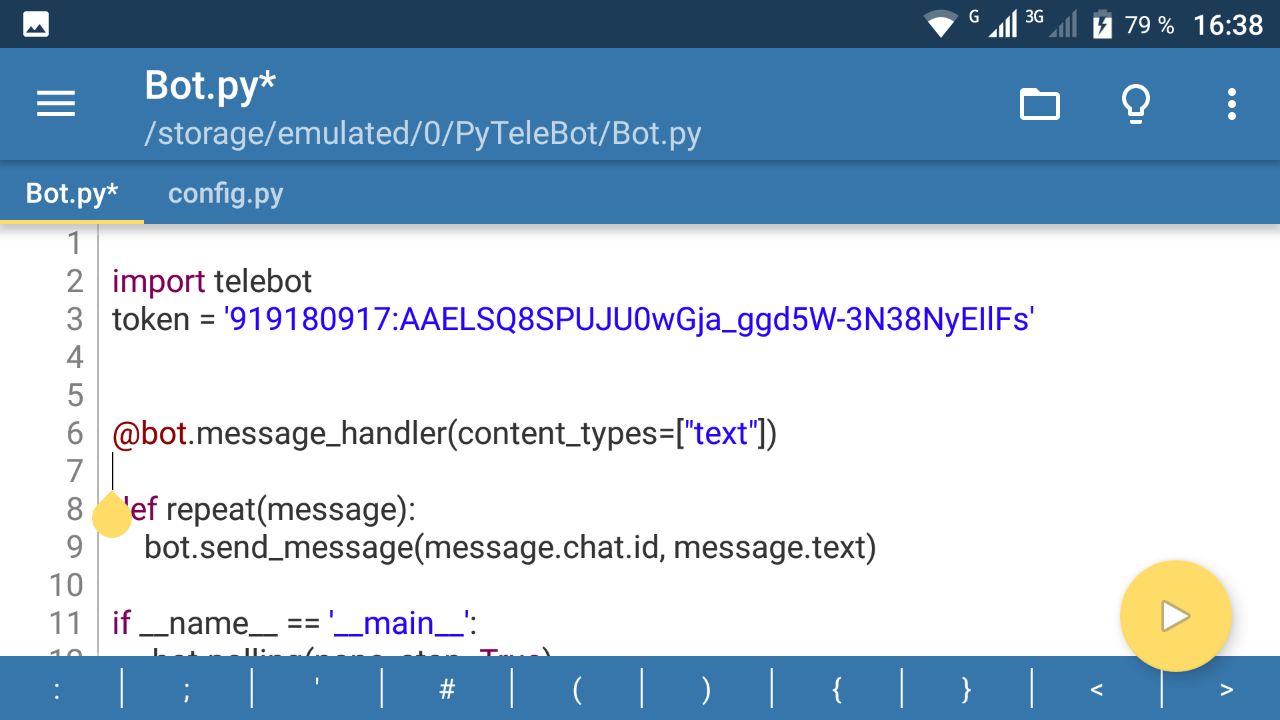
Task: Insert hash symbol from the symbol bar
Action: pyautogui.click(x=447, y=689)
